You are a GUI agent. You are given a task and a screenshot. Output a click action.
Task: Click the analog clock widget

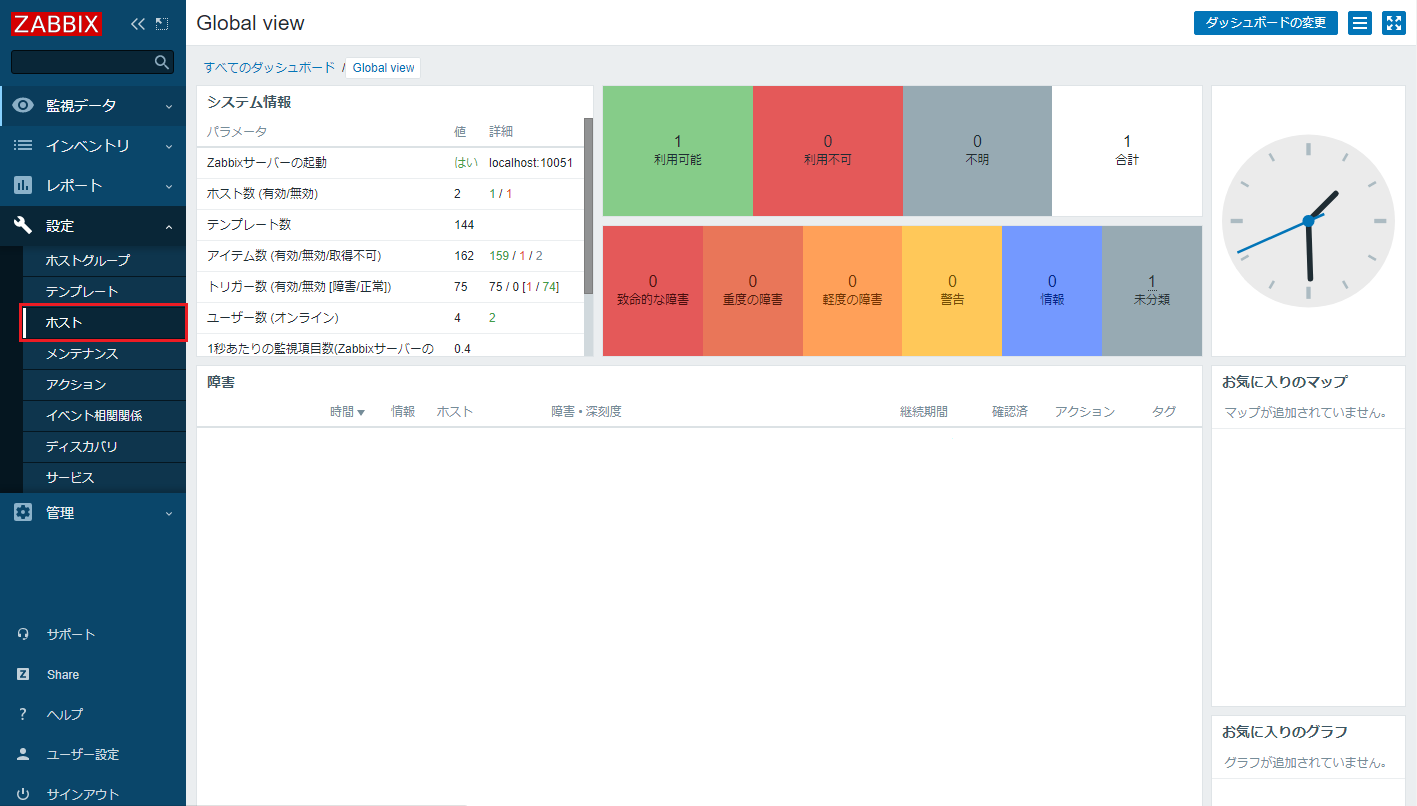tap(1308, 221)
